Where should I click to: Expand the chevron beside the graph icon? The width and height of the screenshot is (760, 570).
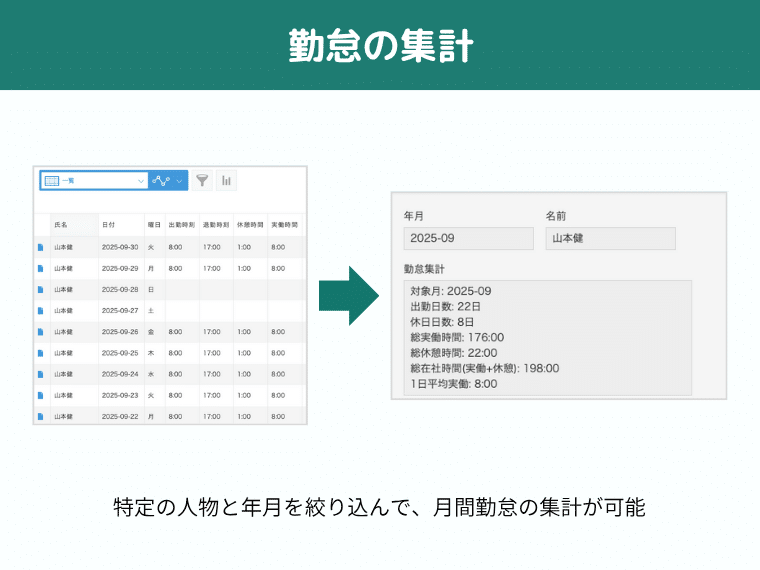pos(179,181)
